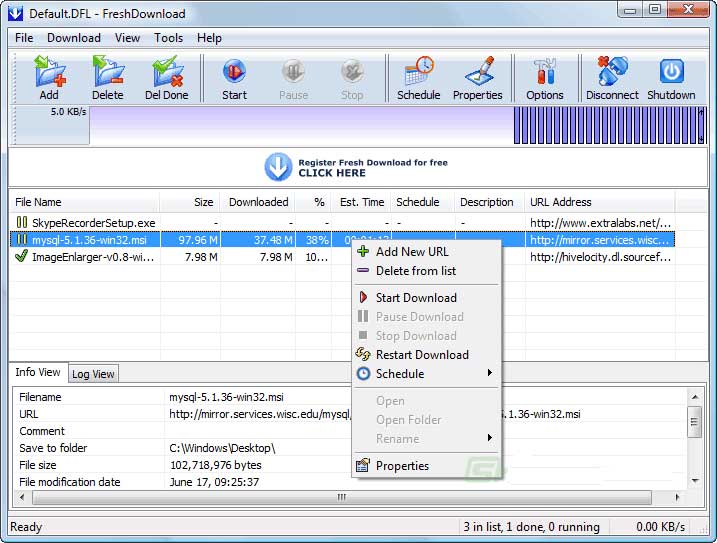The image size is (717, 543).
Task: Expand the Schedule submenu in context menu
Action: [426, 374]
